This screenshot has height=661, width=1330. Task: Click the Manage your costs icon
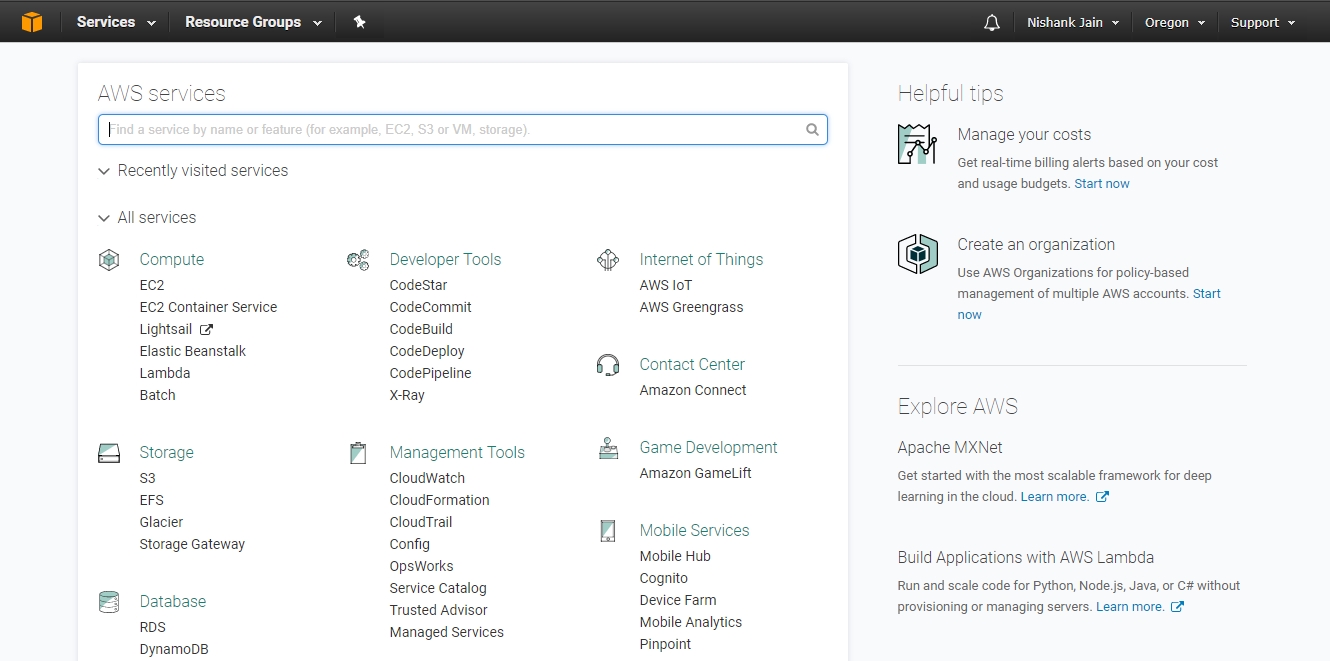click(917, 145)
